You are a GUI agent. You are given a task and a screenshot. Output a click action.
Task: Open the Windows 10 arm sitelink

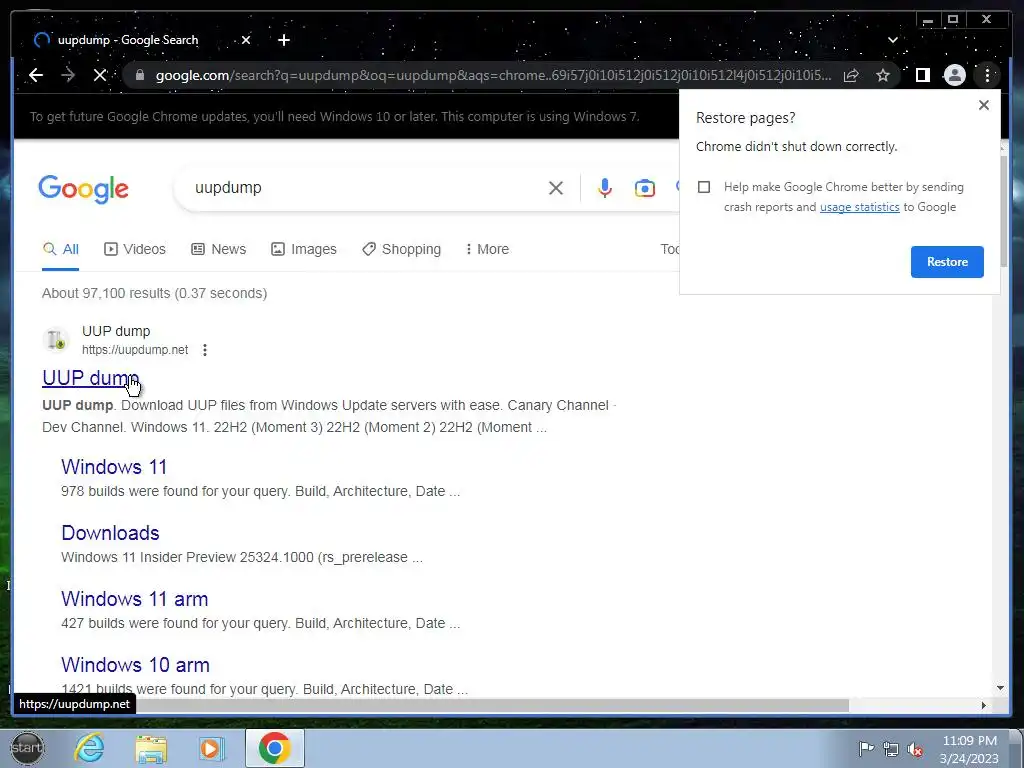click(x=135, y=665)
